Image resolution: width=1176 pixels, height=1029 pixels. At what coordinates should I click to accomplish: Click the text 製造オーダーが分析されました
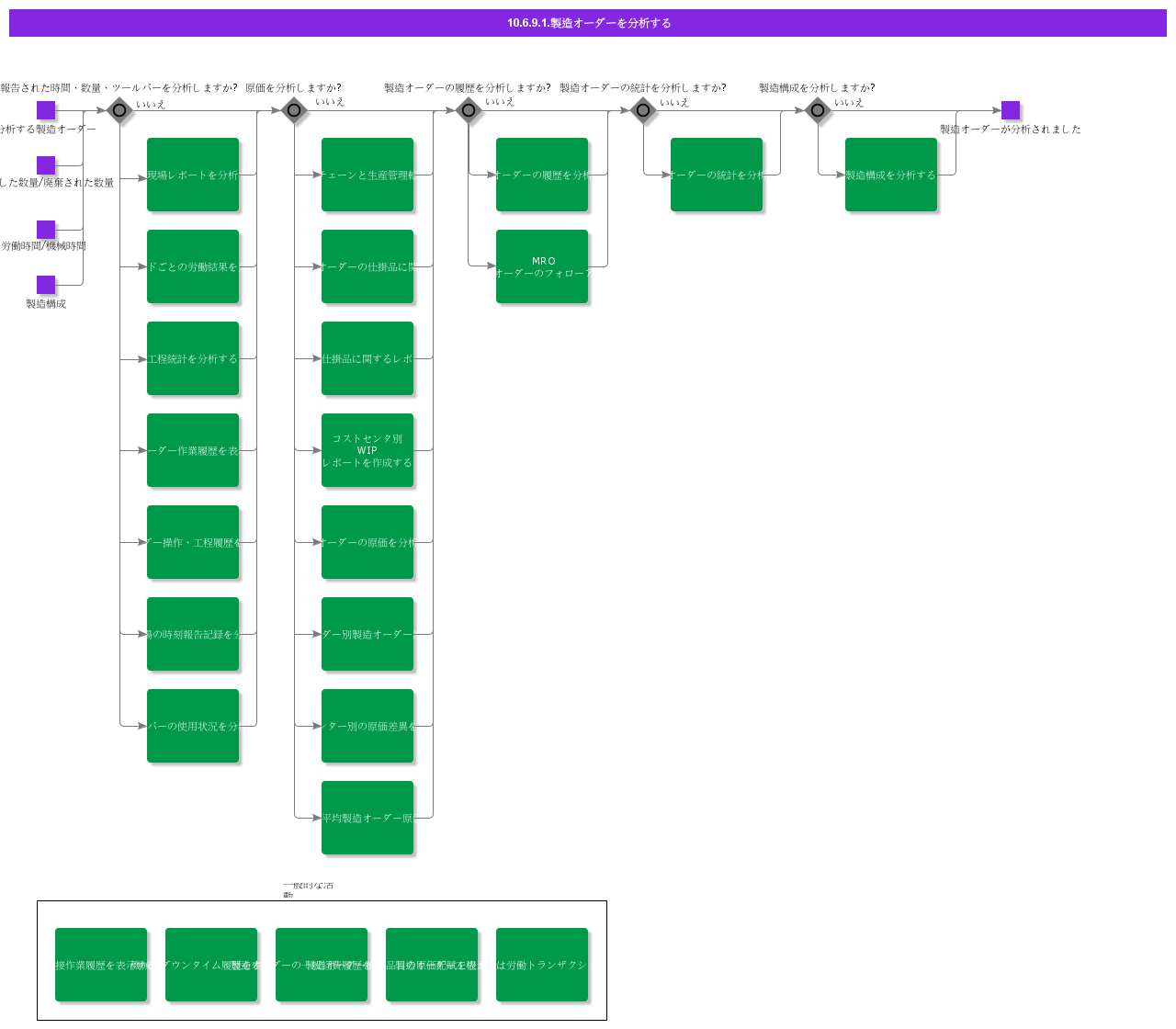click(1011, 130)
